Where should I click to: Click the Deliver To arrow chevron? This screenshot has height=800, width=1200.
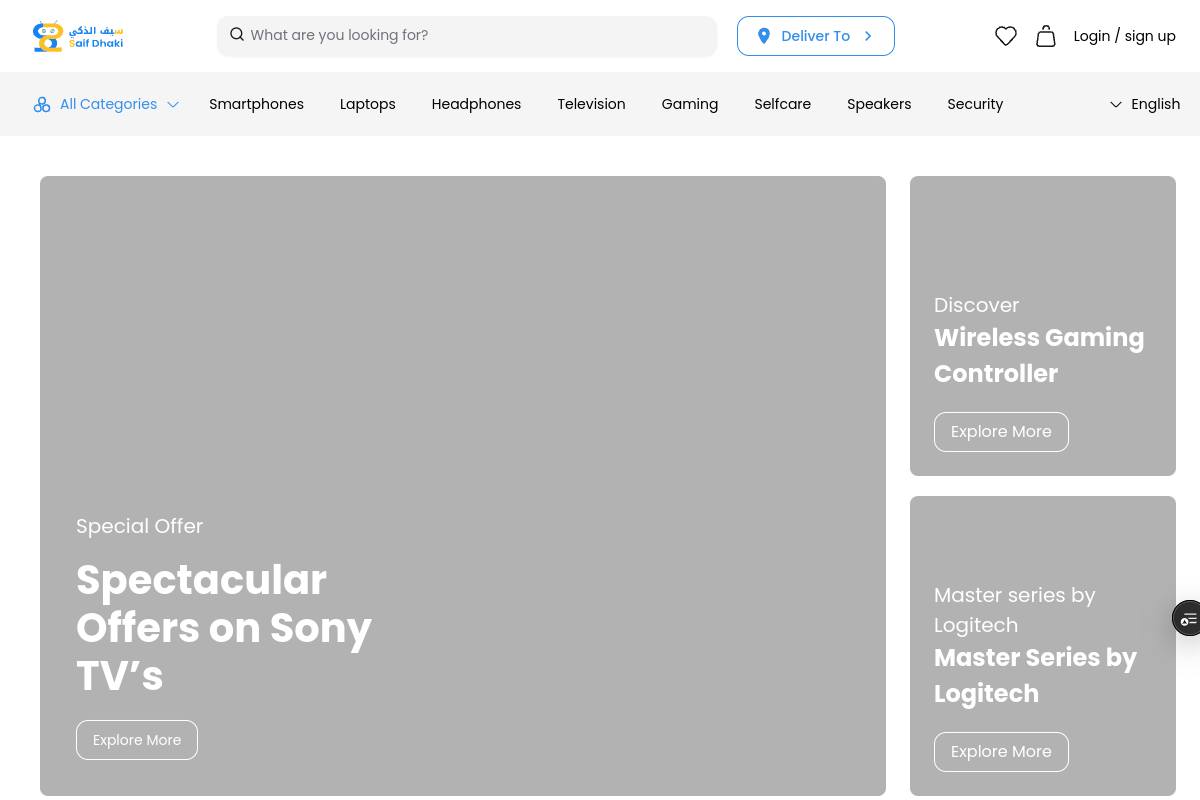868,36
